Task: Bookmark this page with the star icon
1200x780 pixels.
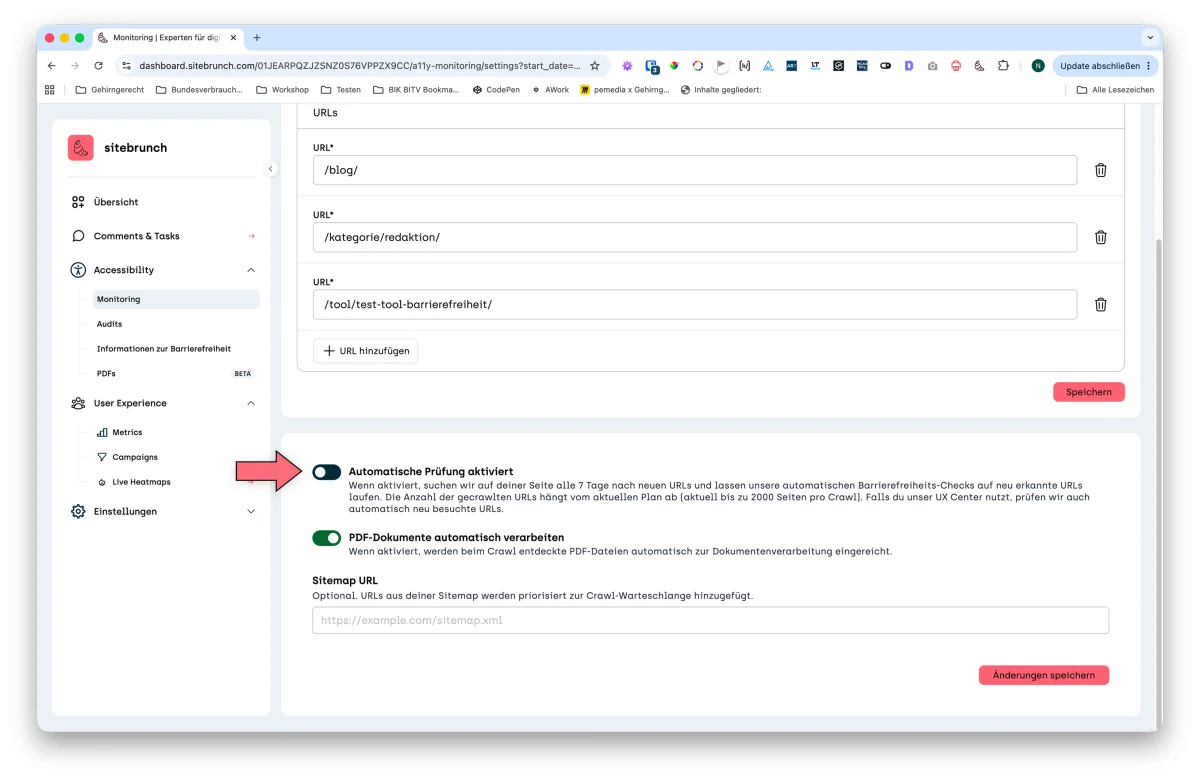Action: (594, 66)
